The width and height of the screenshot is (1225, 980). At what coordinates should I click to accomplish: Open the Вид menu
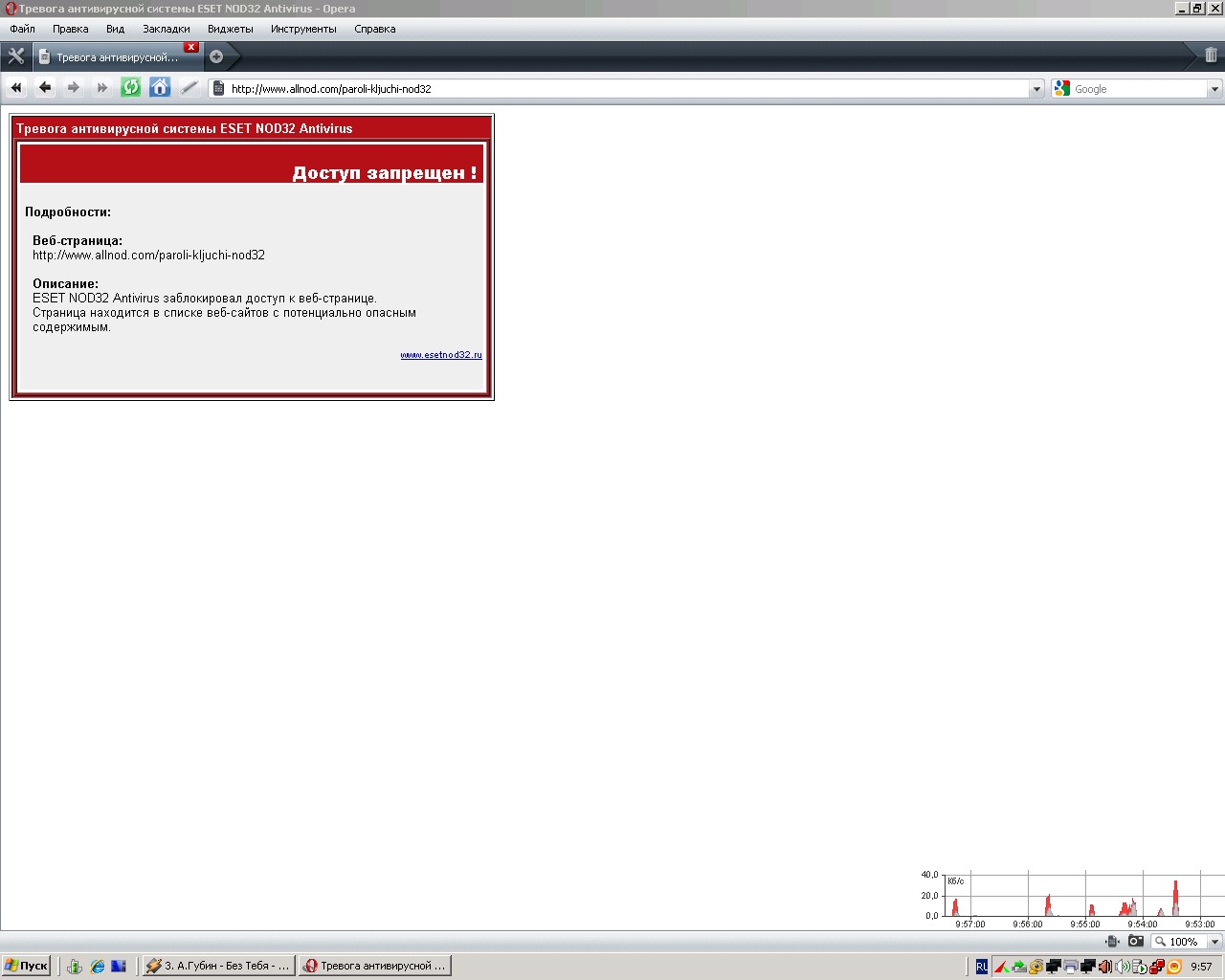point(116,29)
